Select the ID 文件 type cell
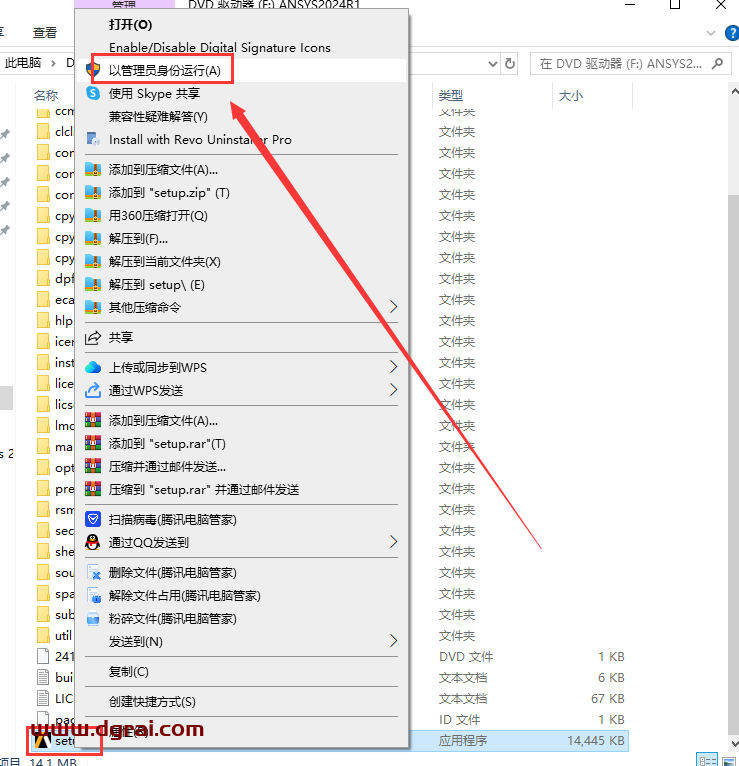Viewport: 739px width, 766px height. pyautogui.click(x=459, y=720)
